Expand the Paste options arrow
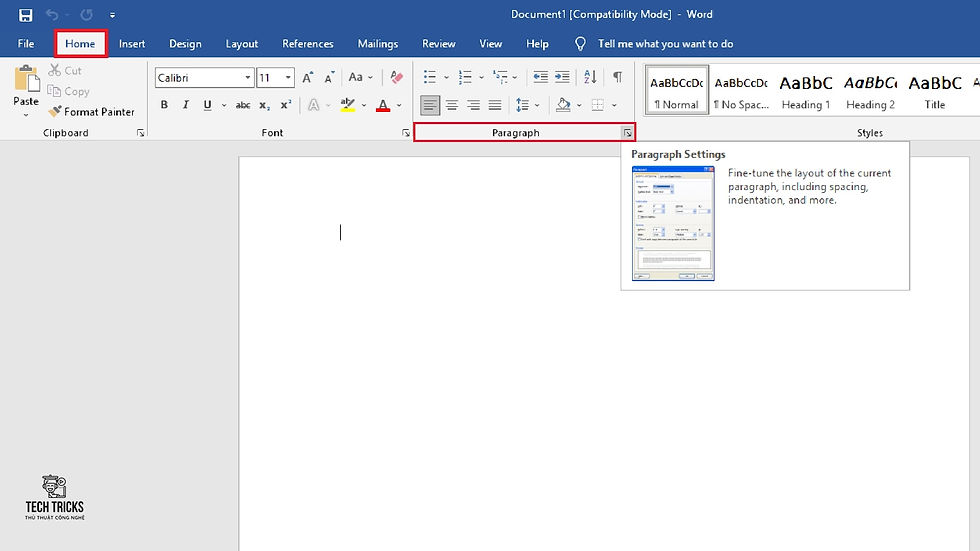The image size is (980, 551). (26, 115)
